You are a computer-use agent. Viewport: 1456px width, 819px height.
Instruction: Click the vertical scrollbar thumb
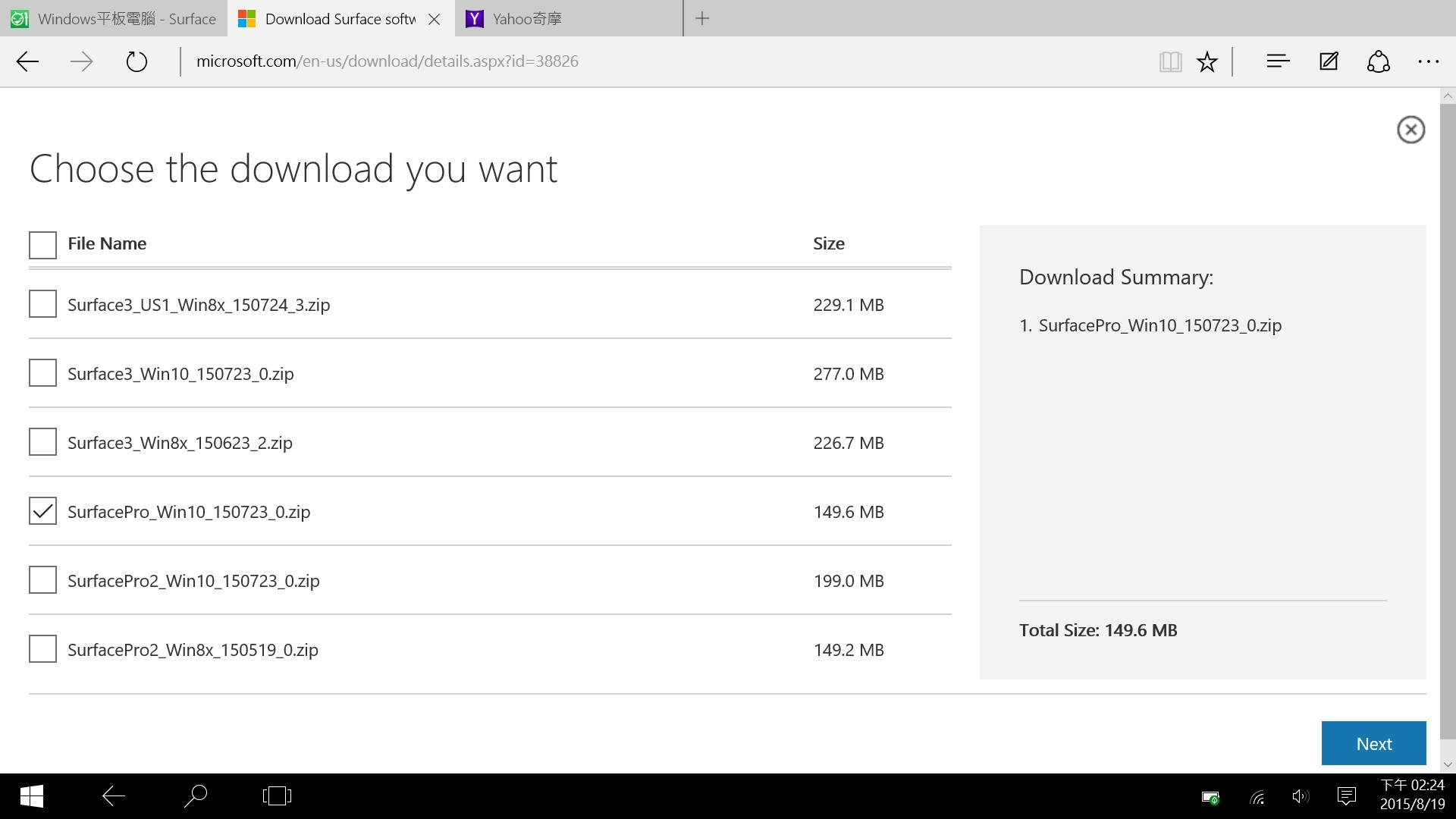[1448, 421]
